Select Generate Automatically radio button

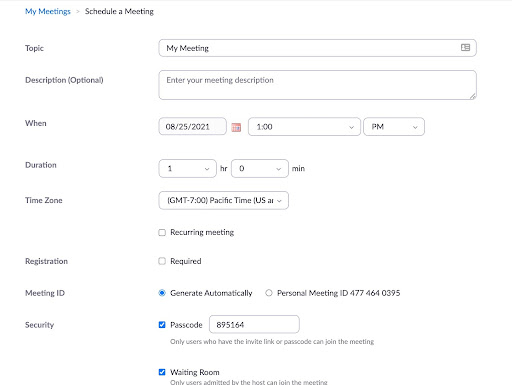tap(162, 293)
